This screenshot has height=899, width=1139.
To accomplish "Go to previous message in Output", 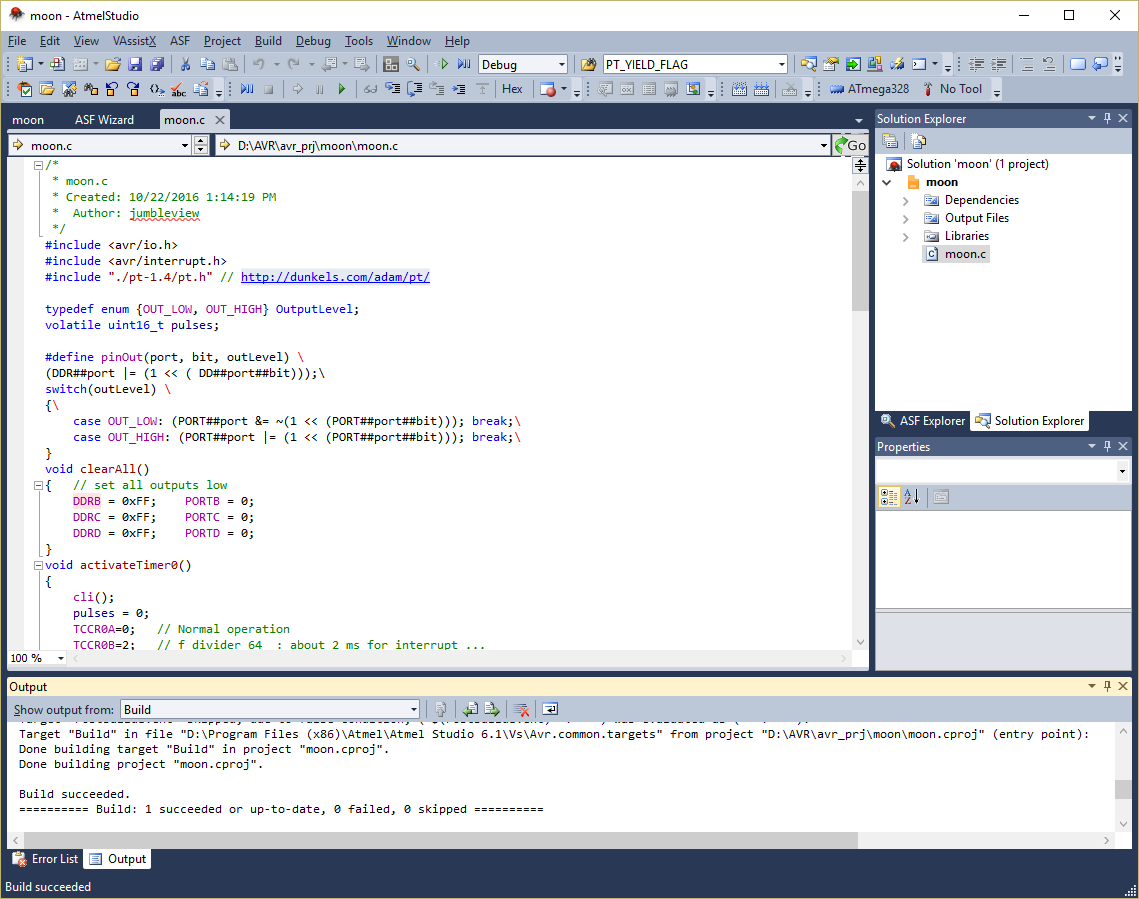I will pyautogui.click(x=470, y=709).
